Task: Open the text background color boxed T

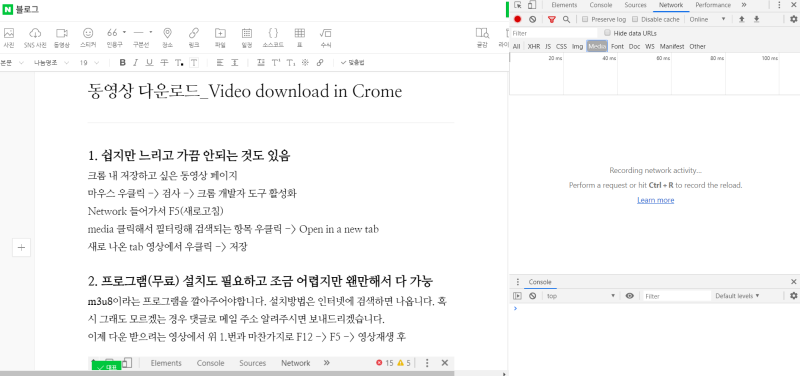Action: tap(194, 63)
